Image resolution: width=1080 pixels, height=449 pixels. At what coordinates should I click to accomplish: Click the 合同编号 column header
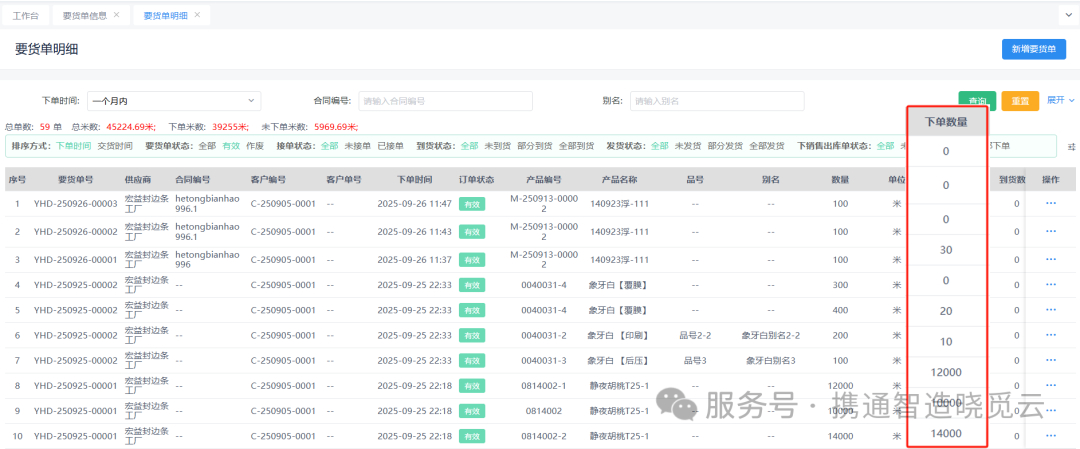(x=192, y=180)
